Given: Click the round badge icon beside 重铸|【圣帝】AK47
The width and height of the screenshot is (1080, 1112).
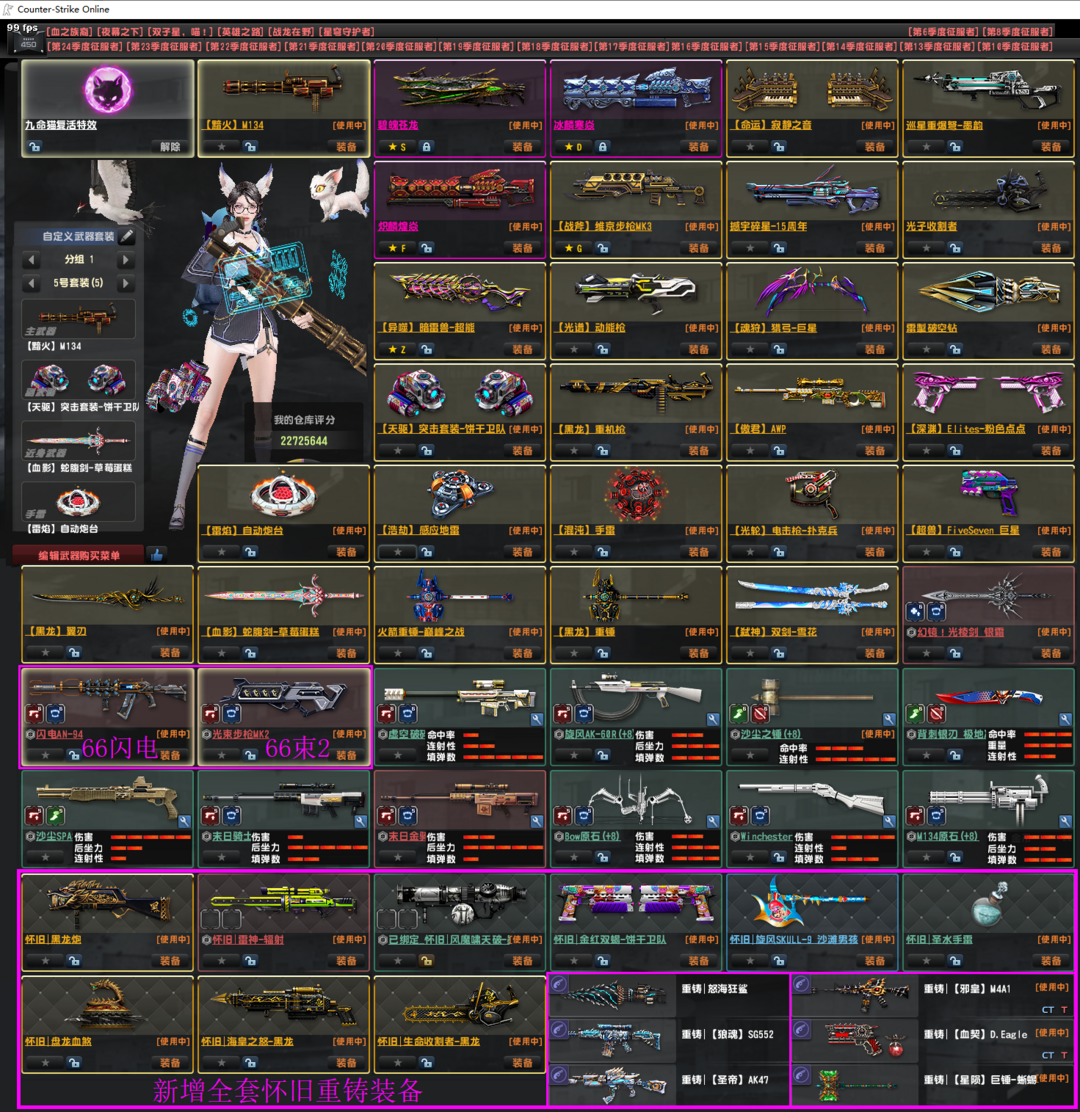Looking at the screenshot, I should click(560, 1074).
